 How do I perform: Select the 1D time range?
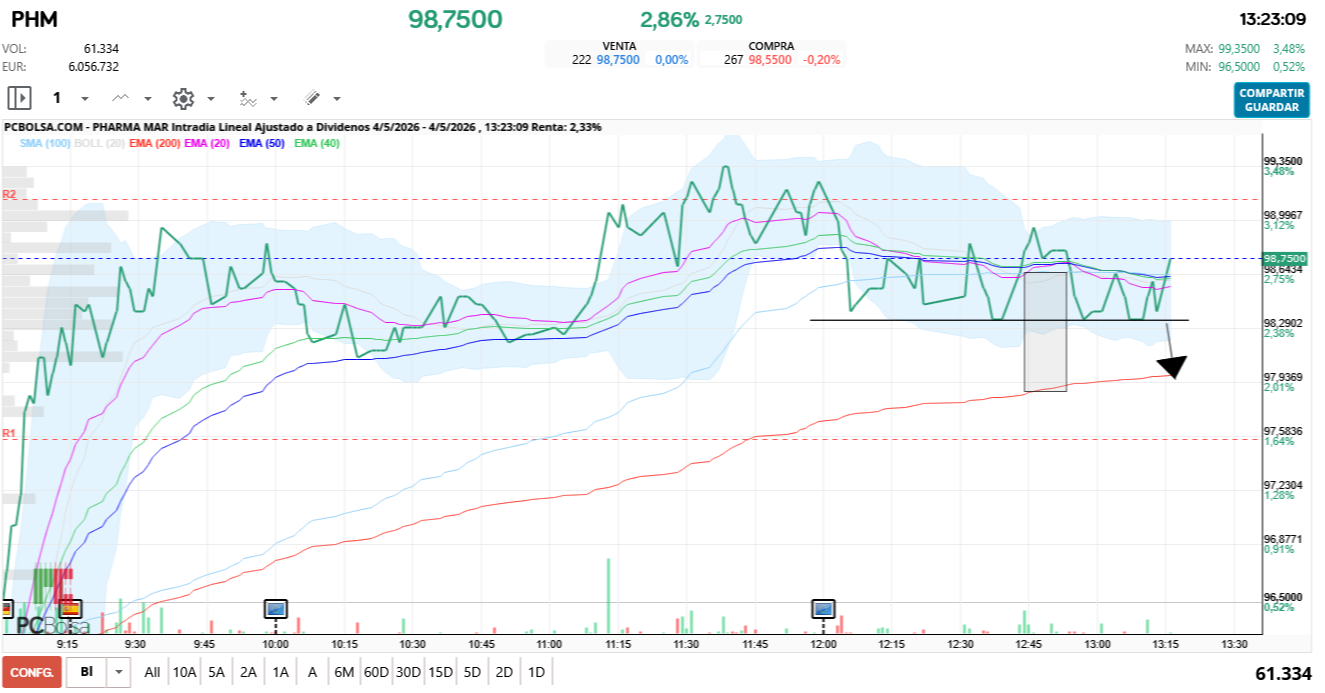point(536,672)
